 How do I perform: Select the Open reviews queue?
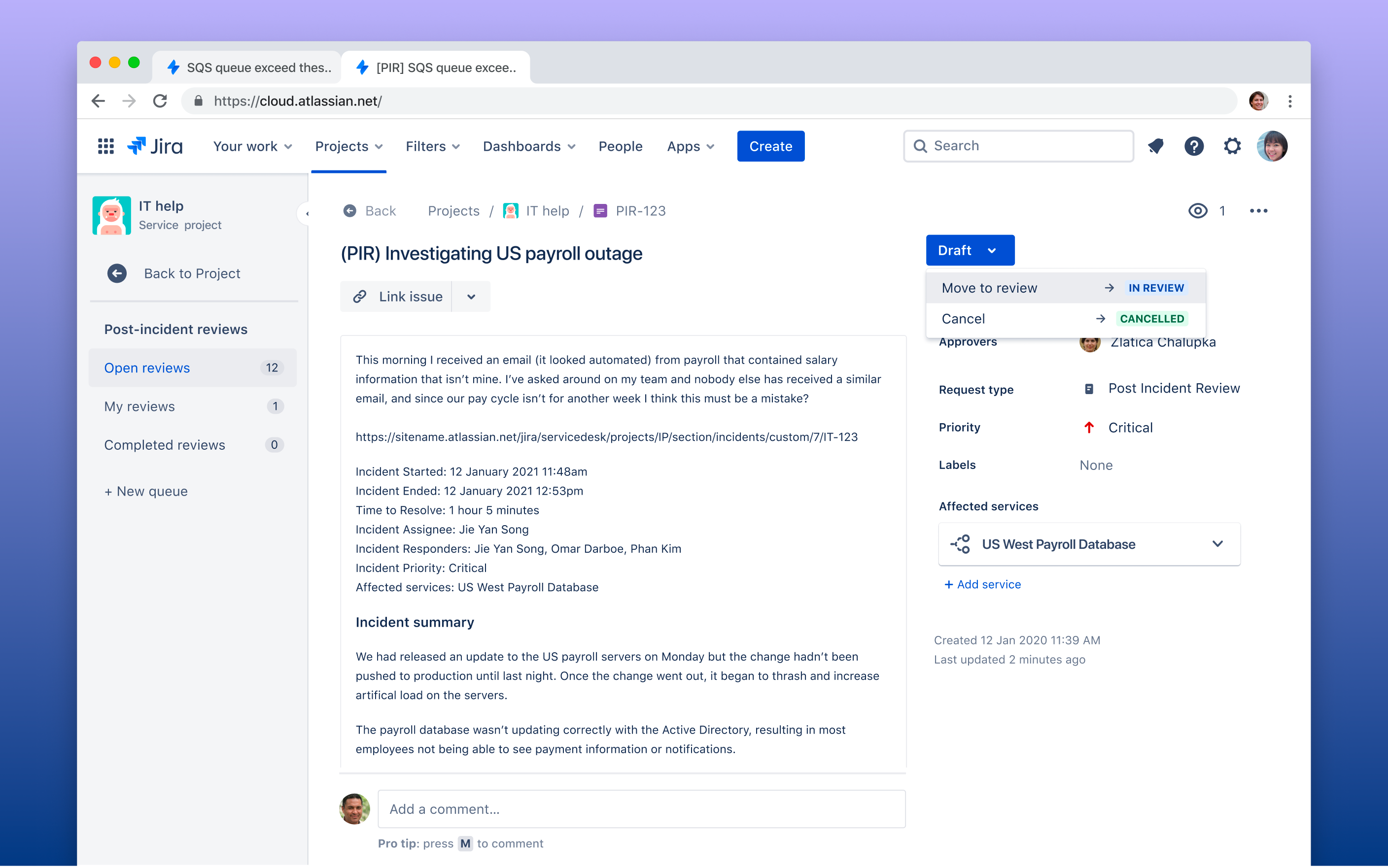pyautogui.click(x=147, y=367)
